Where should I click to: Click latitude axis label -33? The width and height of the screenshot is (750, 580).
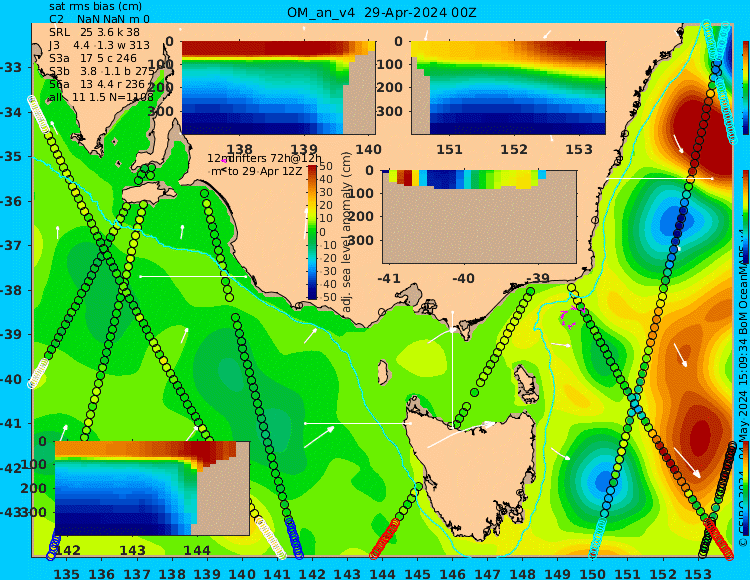pyautogui.click(x=11, y=67)
